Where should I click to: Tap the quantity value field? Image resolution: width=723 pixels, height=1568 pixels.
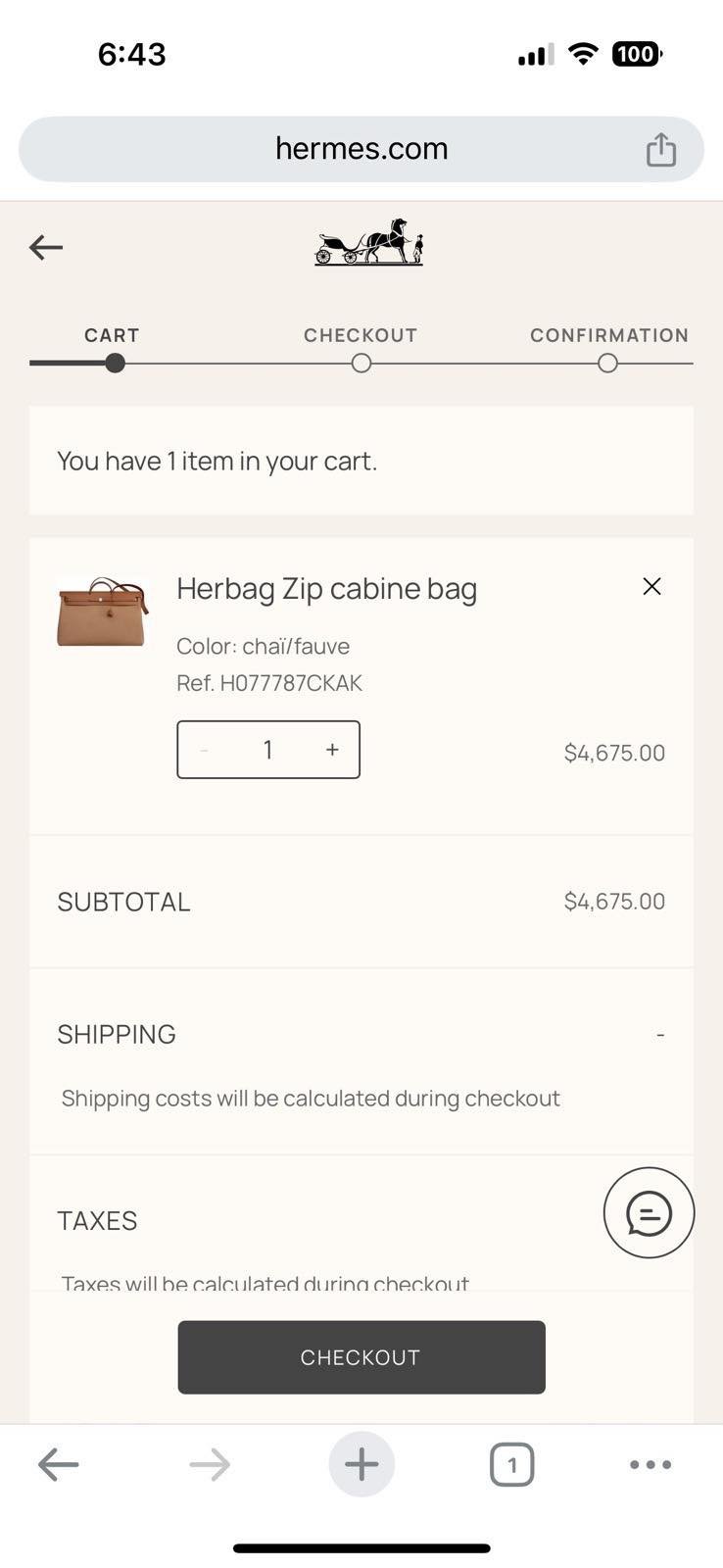coord(267,750)
